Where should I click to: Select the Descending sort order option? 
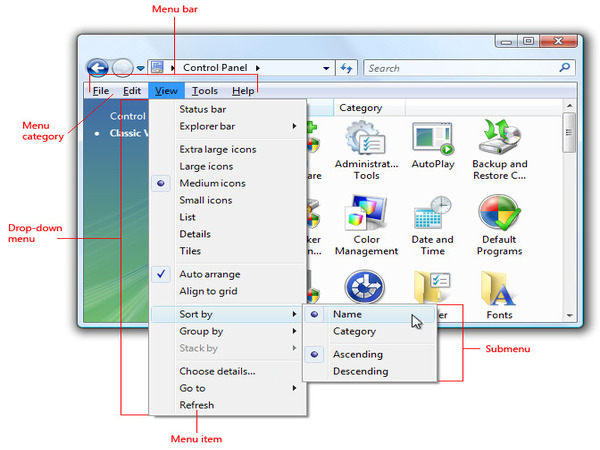click(360, 371)
